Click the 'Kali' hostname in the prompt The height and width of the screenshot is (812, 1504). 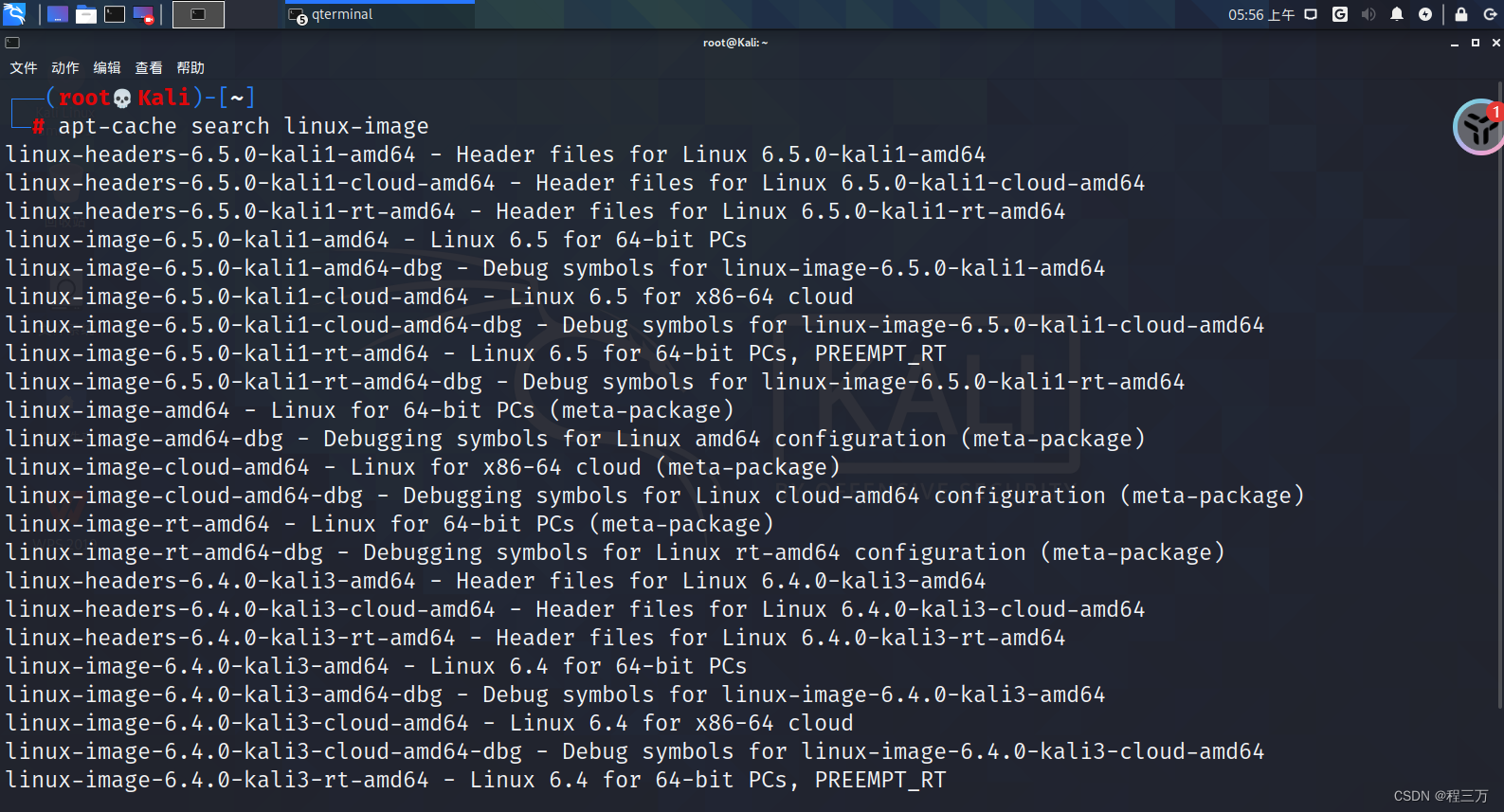tap(164, 98)
